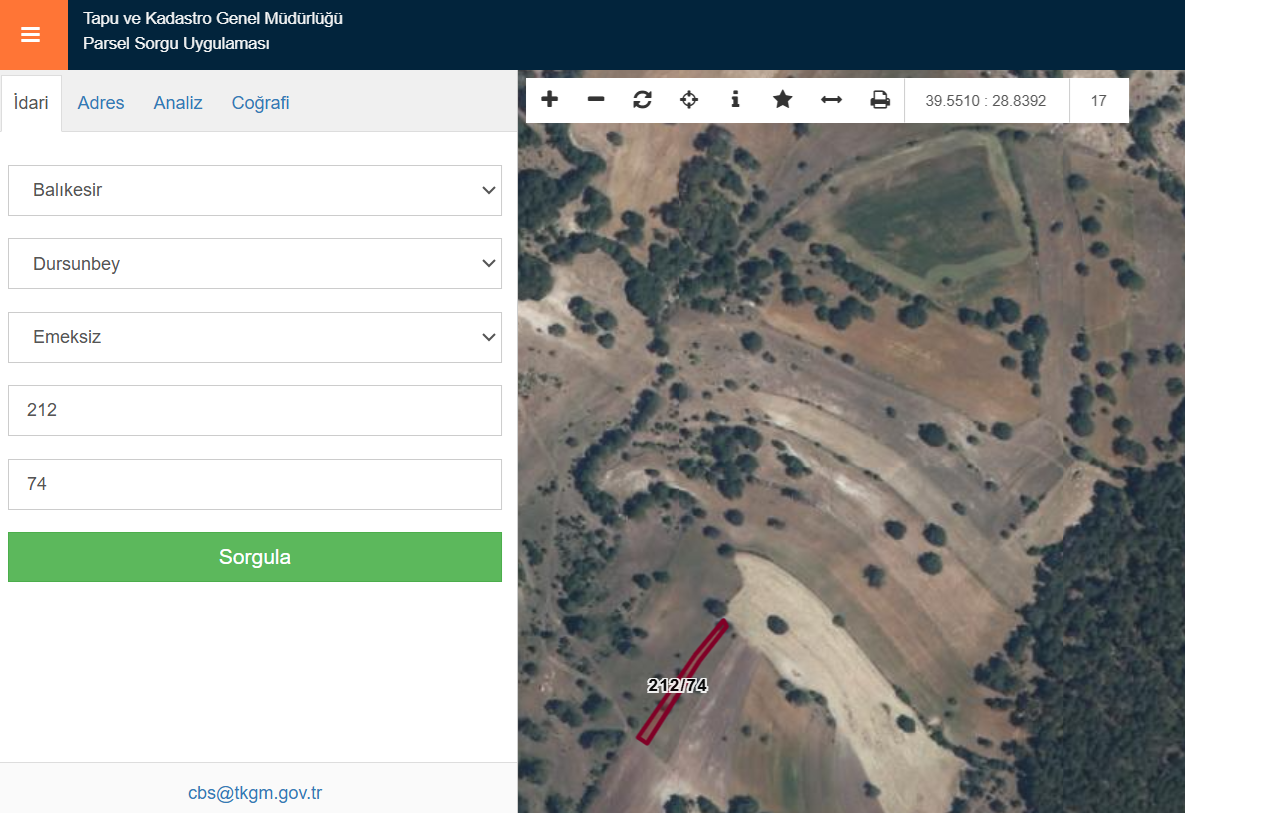Screen dimensions: 1281x821
Task: Switch to the Coğrafi tab
Action: click(x=261, y=103)
